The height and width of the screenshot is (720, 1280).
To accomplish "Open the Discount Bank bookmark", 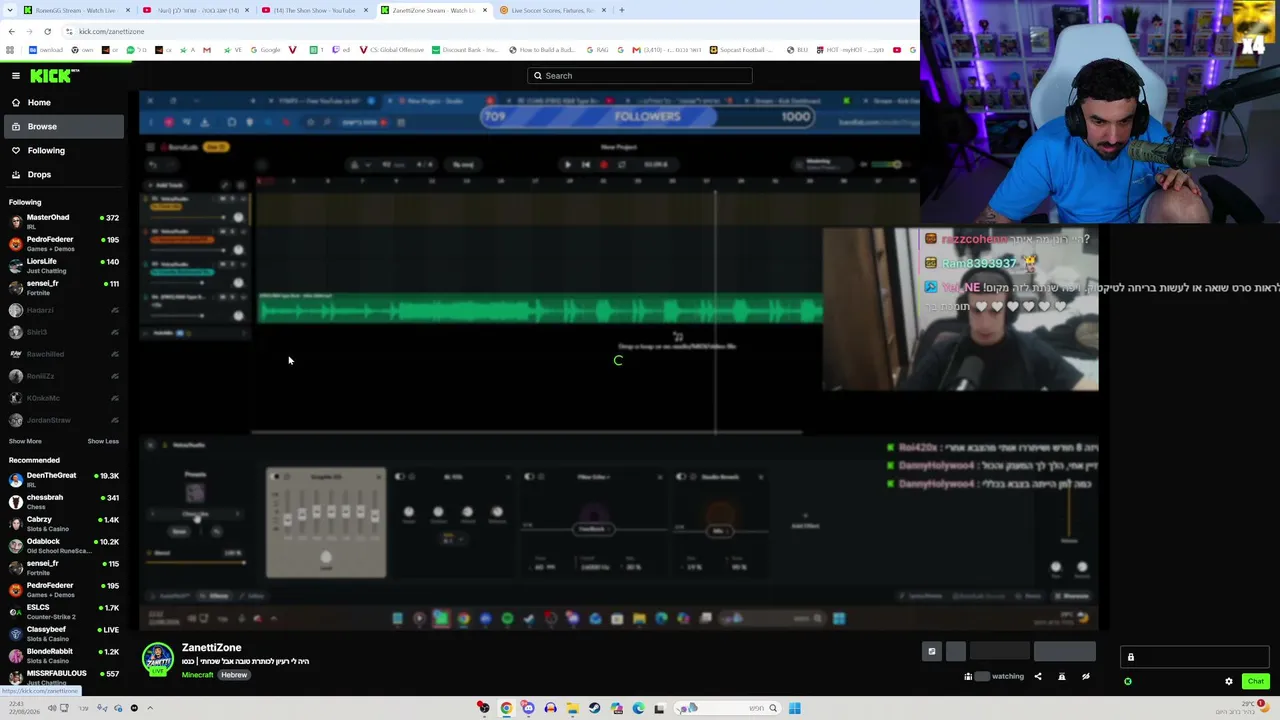I will [466, 50].
